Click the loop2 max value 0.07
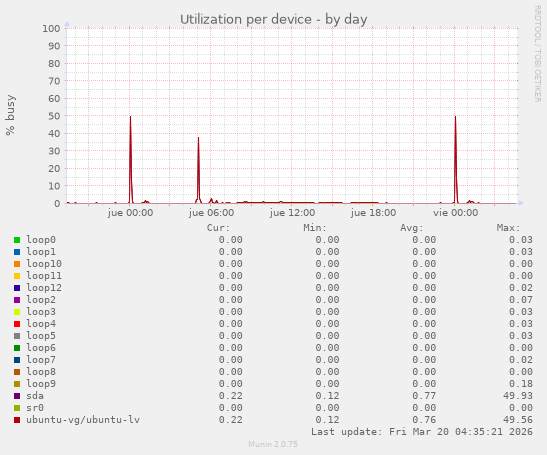Viewport: 547px width, 455px height. click(x=521, y=300)
